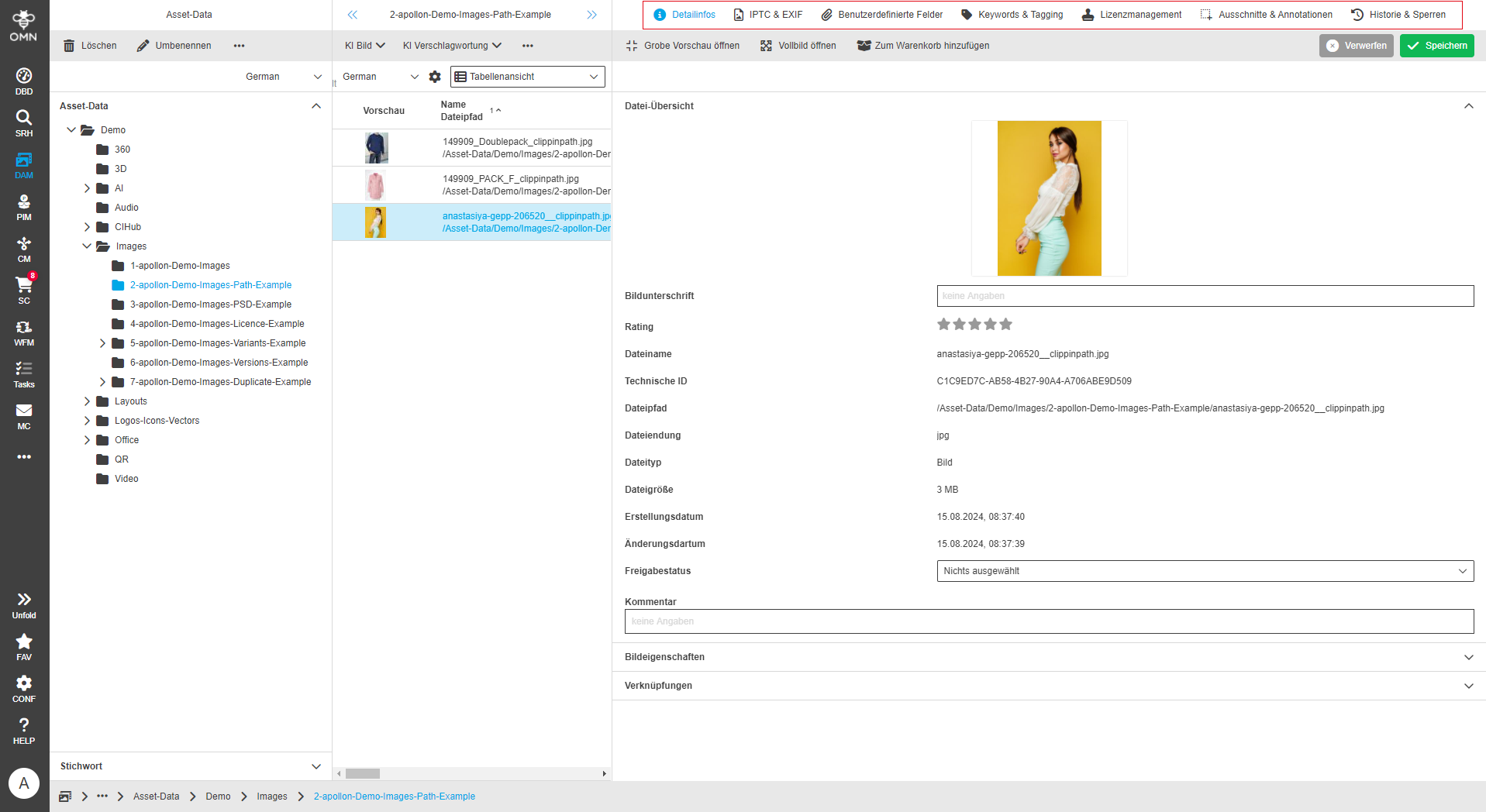Click the Verwerfen button
The width and height of the screenshot is (1486, 812).
pyautogui.click(x=1356, y=46)
